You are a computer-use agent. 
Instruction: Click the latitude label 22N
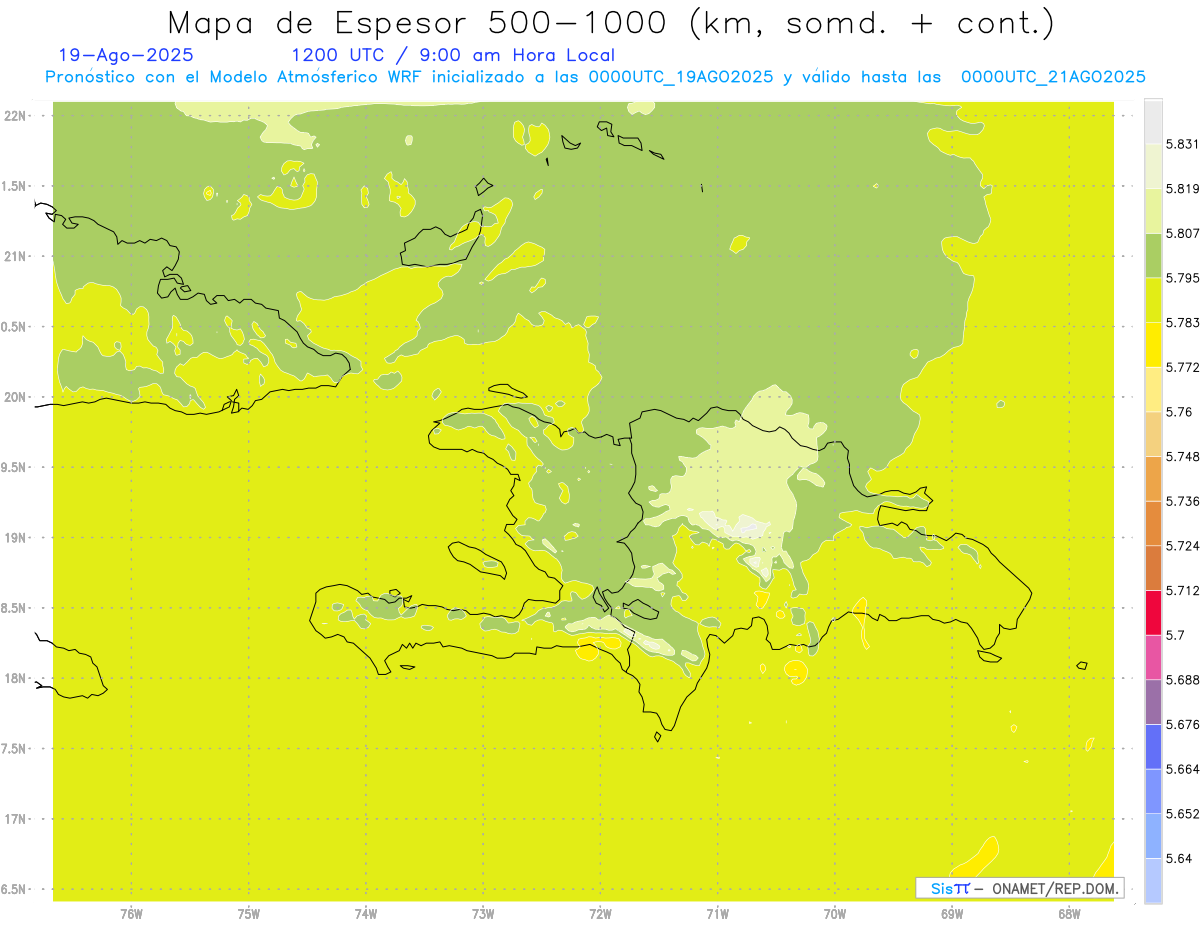tap(15, 116)
